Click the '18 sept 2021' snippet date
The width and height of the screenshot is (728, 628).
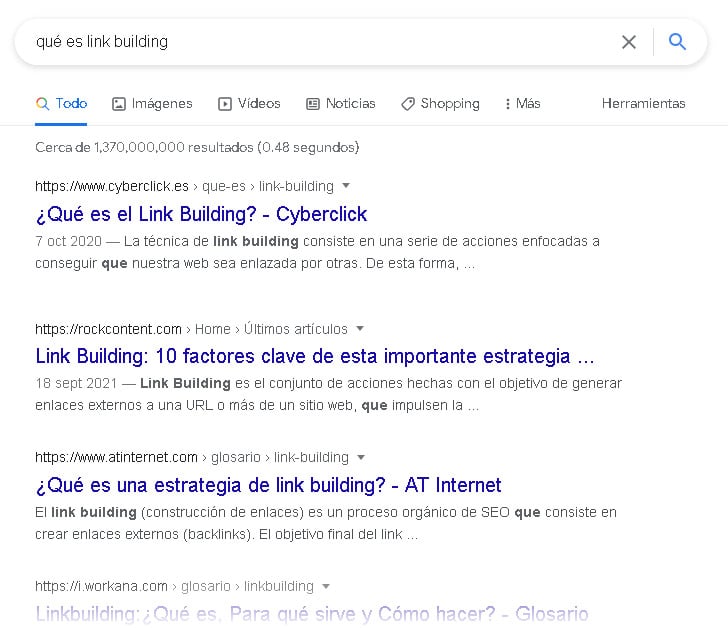point(76,383)
